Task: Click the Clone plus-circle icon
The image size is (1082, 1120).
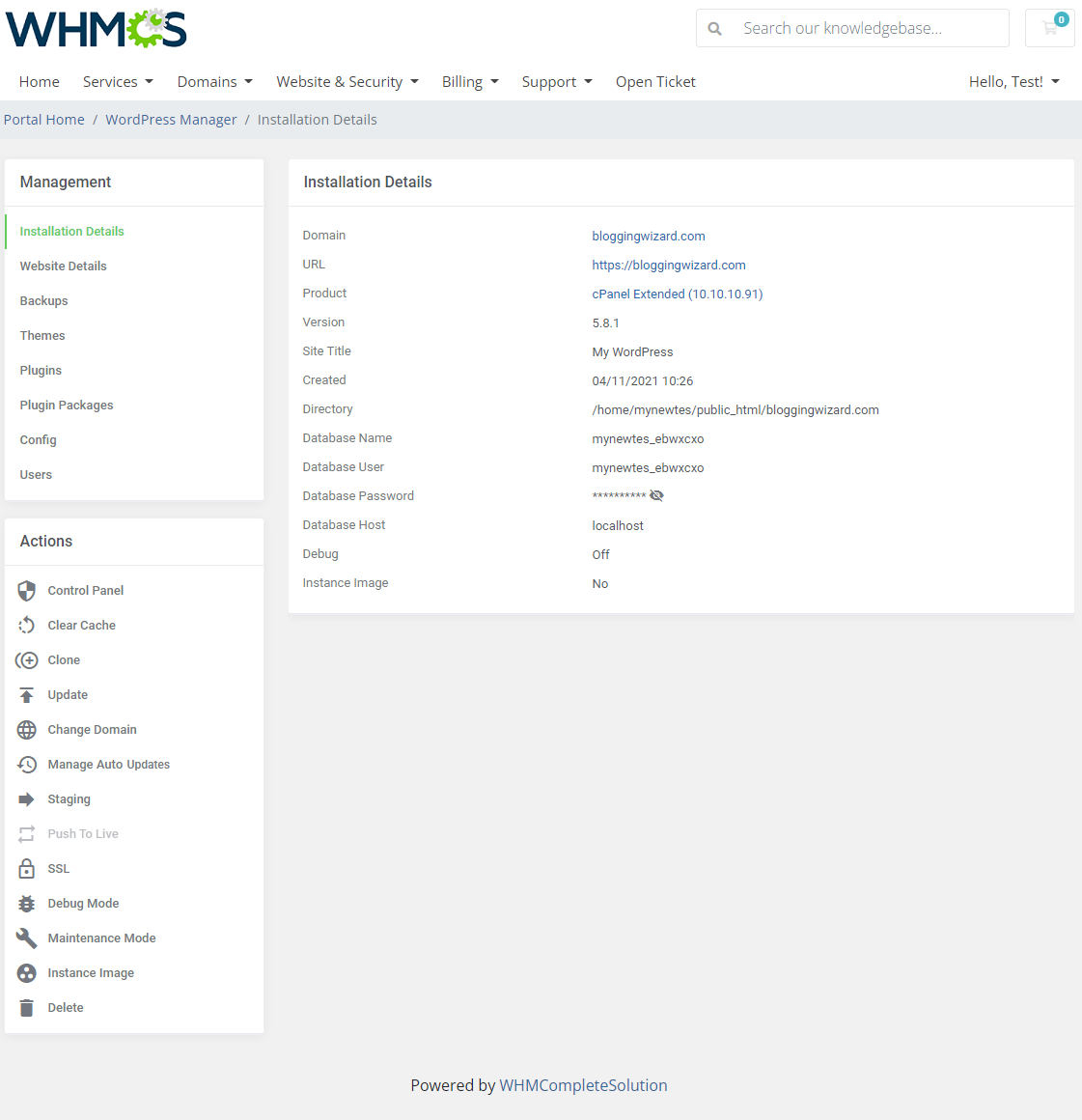Action: (26, 660)
